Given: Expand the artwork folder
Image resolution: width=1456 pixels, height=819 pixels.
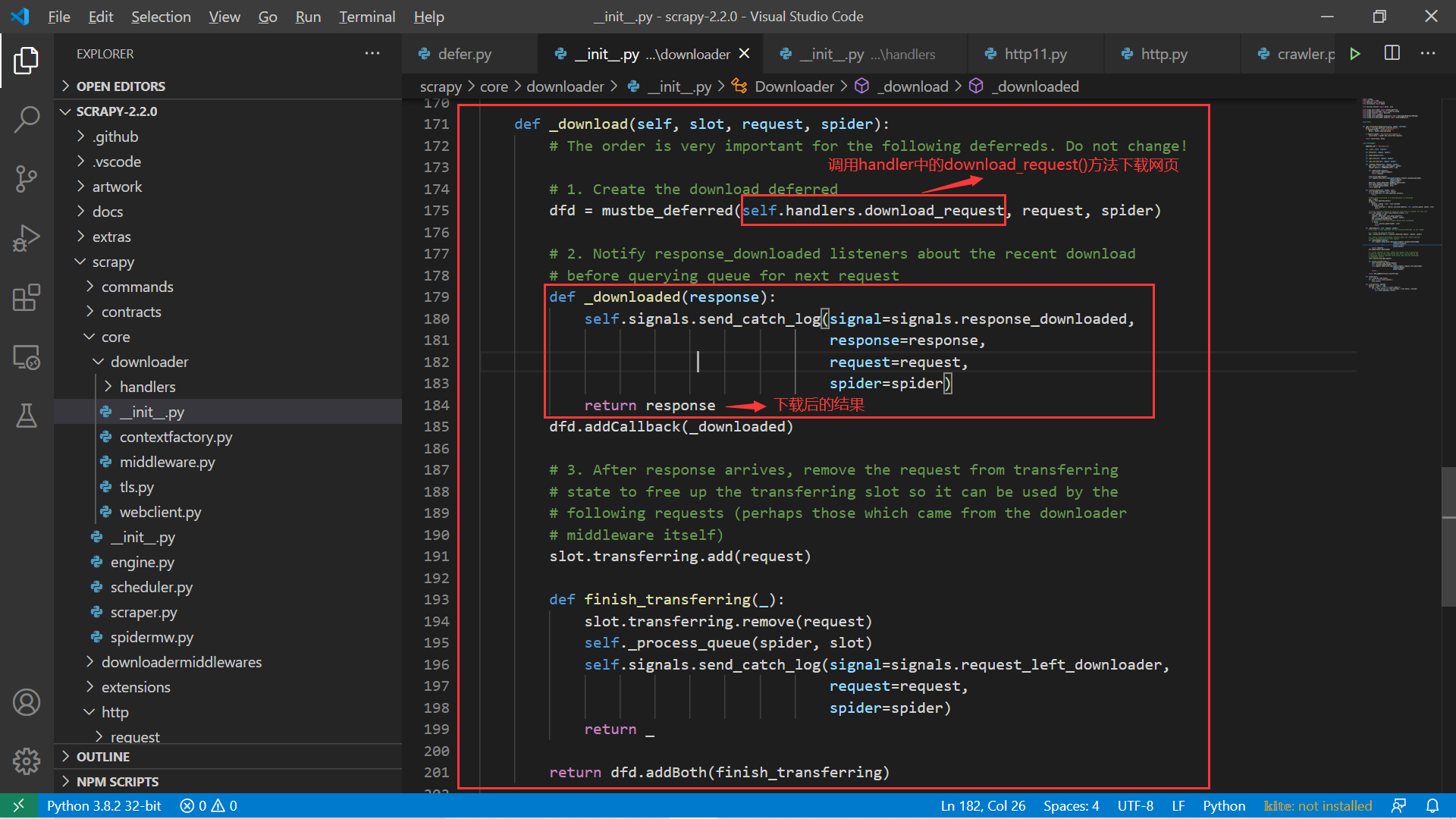Looking at the screenshot, I should (x=227, y=187).
